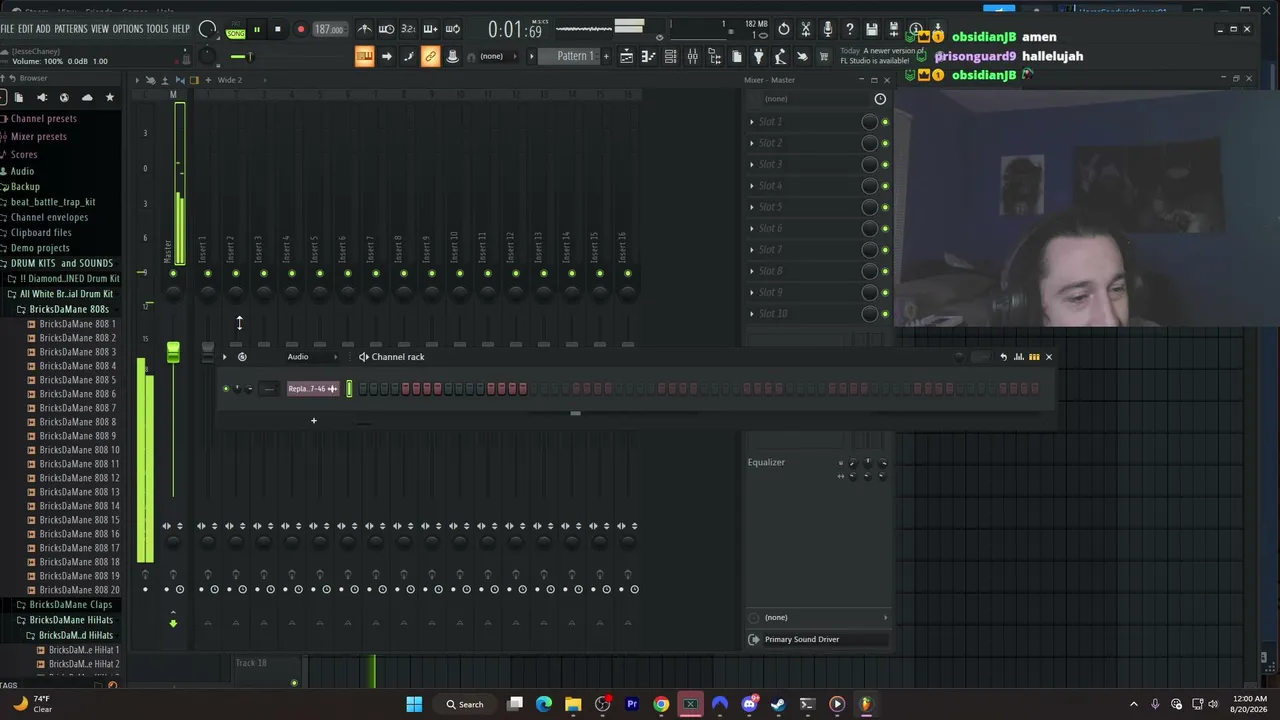The width and height of the screenshot is (1280, 720).
Task: Click the tempo field showing 187
Action: pyautogui.click(x=329, y=30)
